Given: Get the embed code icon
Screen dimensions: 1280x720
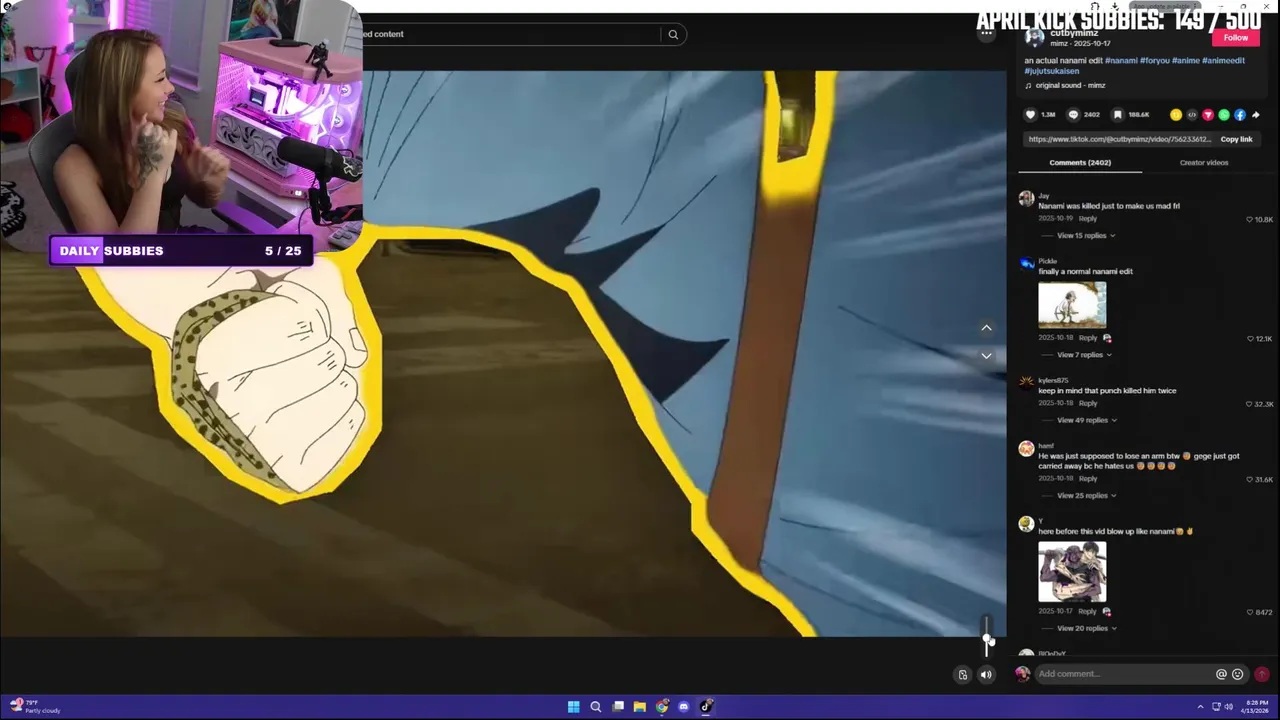Looking at the screenshot, I should pyautogui.click(x=1192, y=115).
